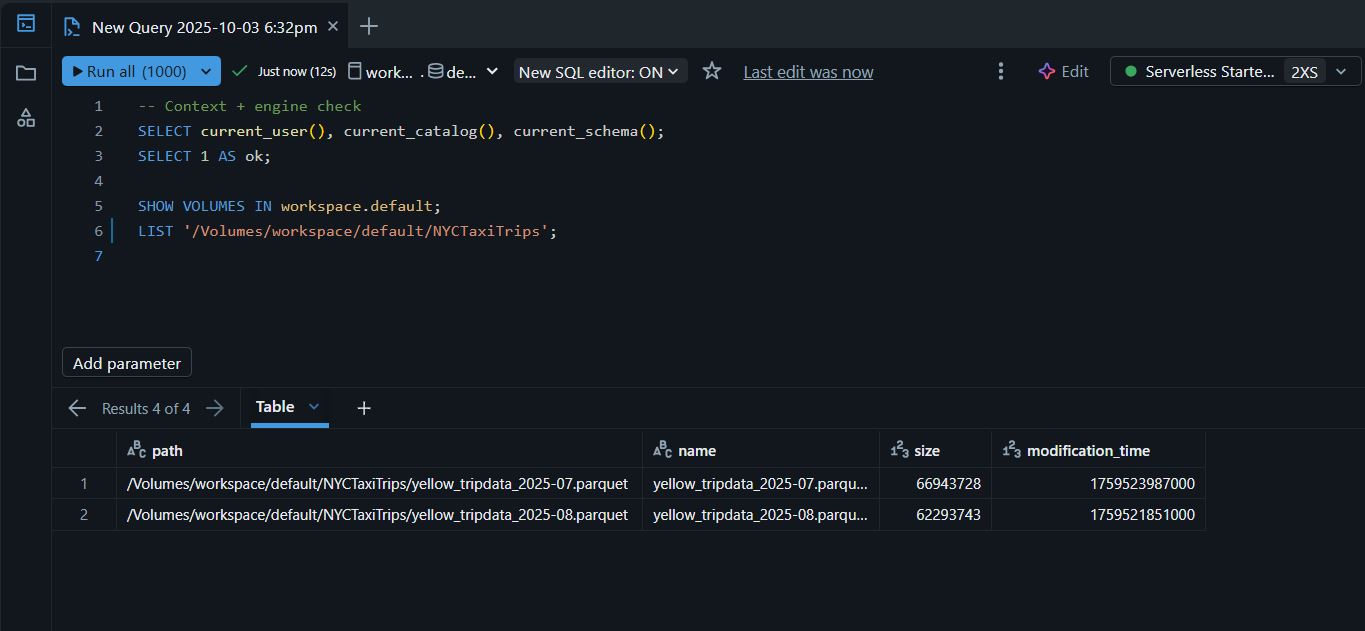
Task: Open the workspace folder browser icon
Action: click(26, 72)
